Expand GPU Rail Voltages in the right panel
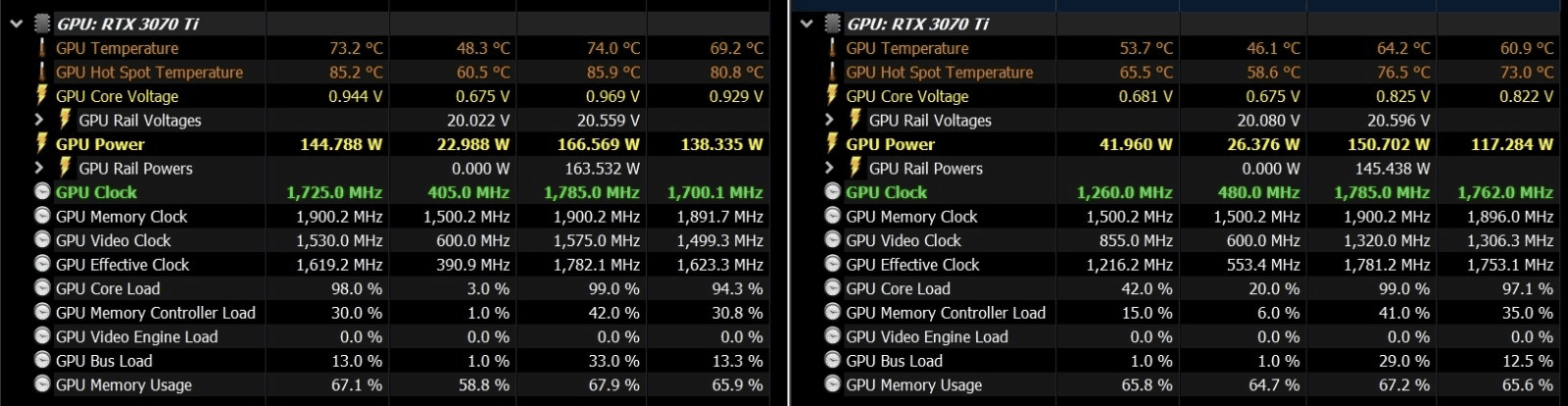This screenshot has height=406, width=1568. [x=829, y=120]
